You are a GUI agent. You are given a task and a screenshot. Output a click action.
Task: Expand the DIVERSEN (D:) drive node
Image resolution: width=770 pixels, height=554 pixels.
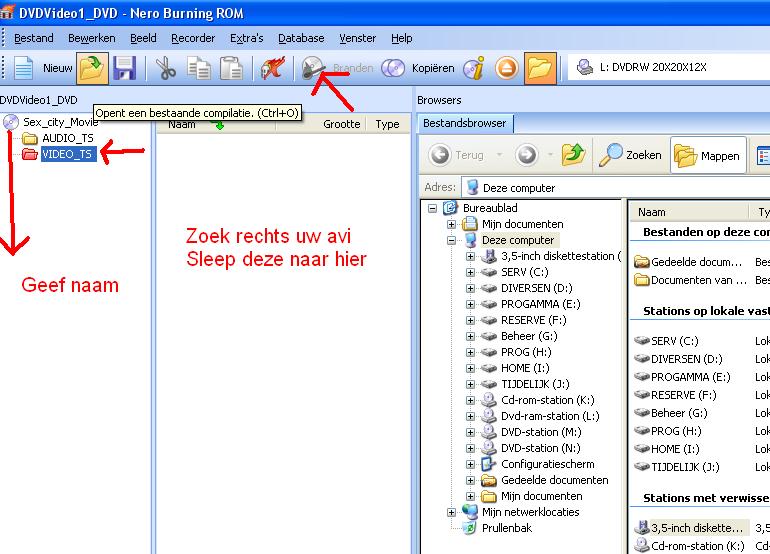pos(470,288)
